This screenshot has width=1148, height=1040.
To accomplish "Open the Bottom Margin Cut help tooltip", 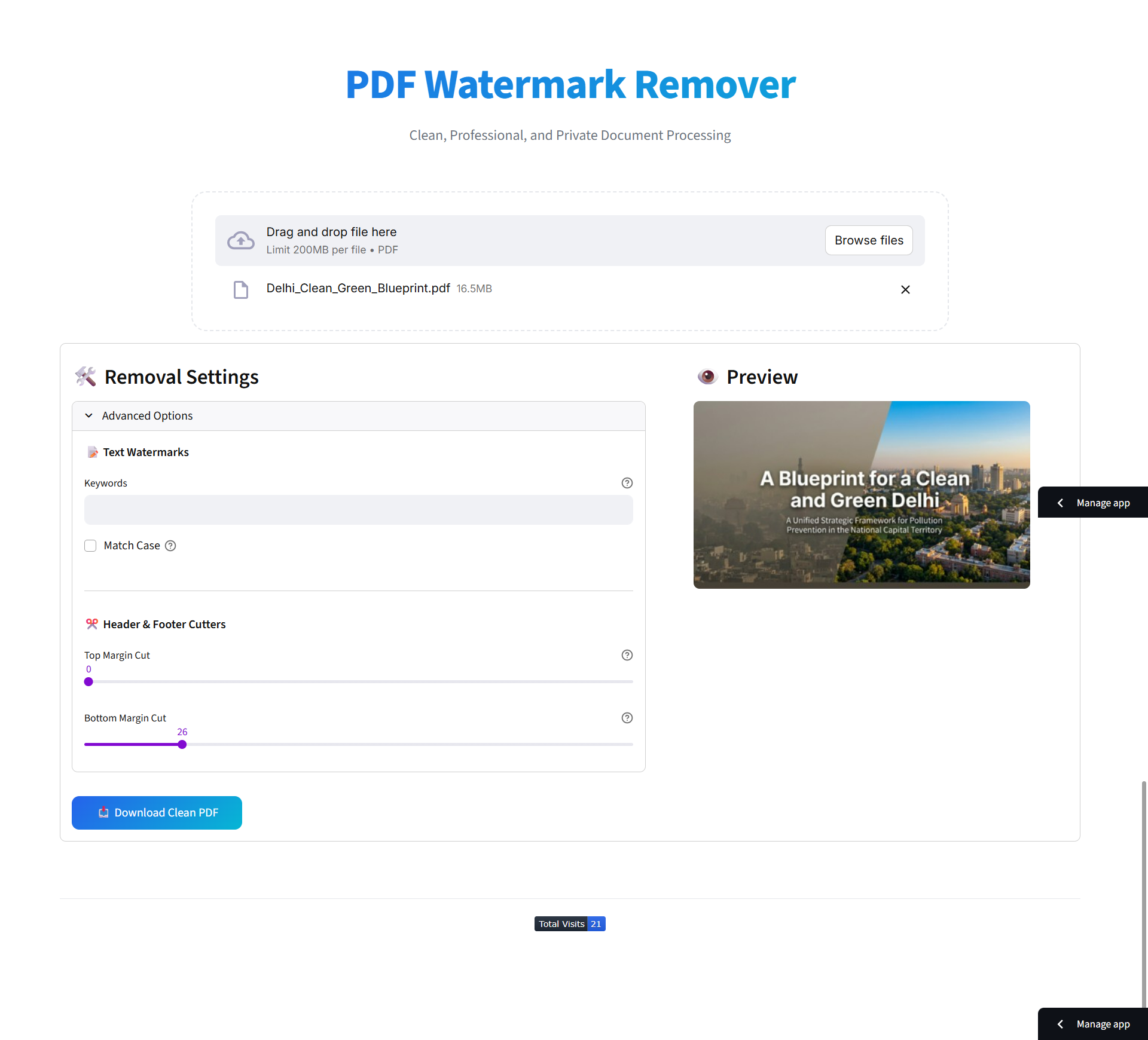I will click(627, 718).
